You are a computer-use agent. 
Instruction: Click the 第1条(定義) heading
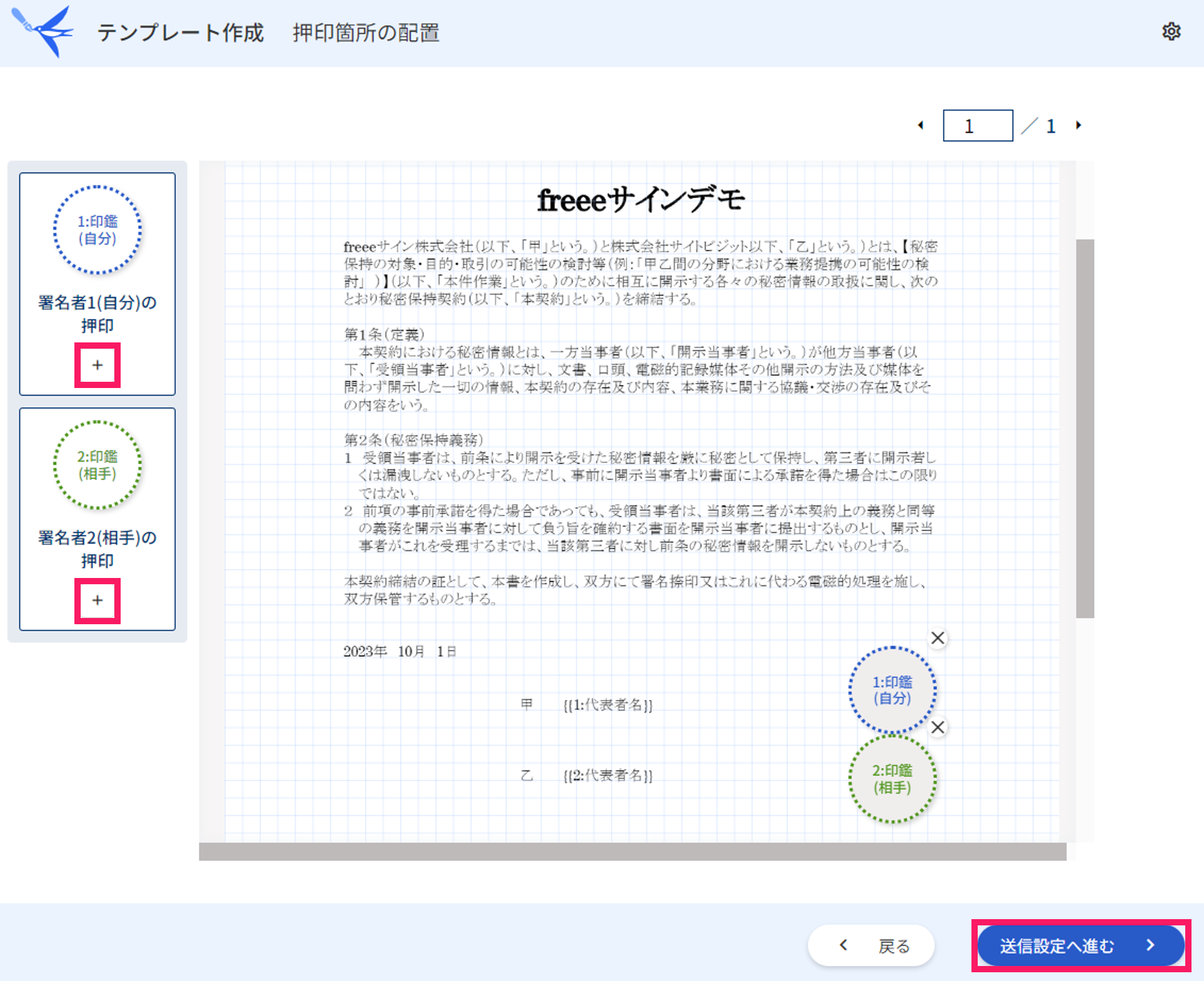coord(384,334)
